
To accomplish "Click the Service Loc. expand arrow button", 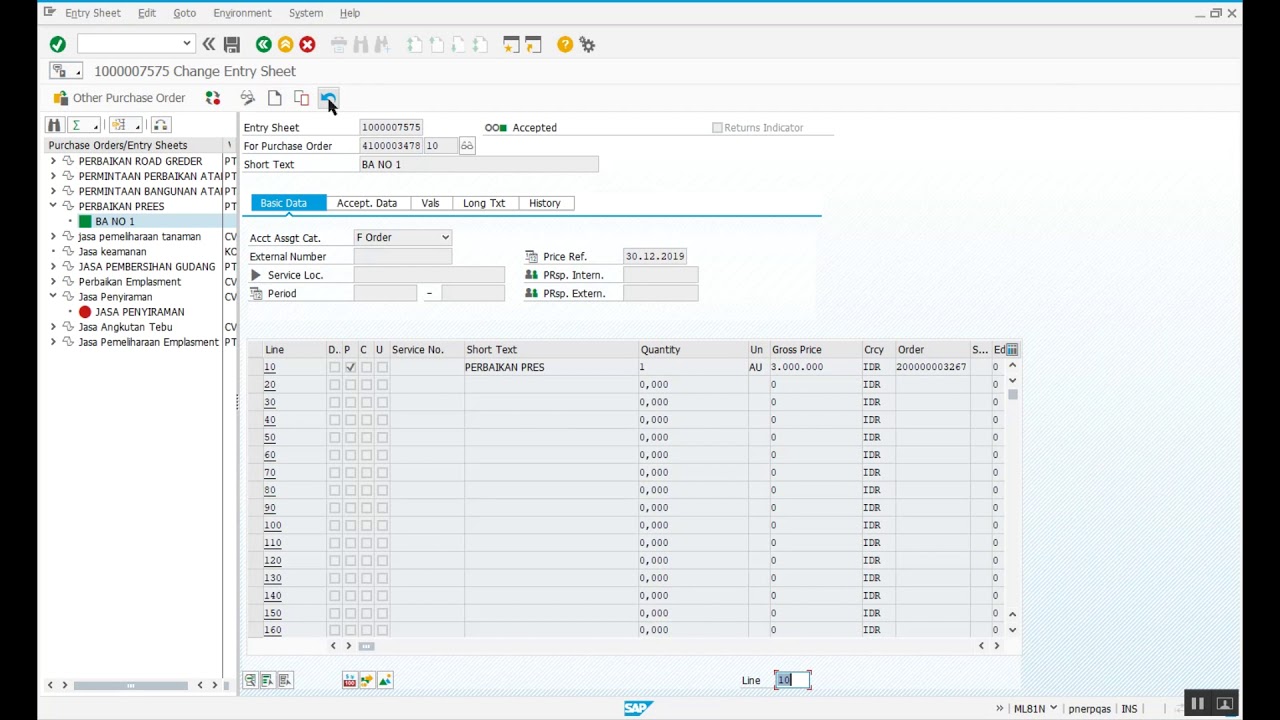I will 256,275.
